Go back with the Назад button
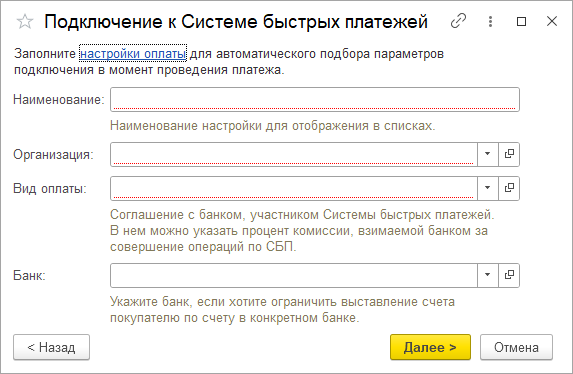 point(52,347)
